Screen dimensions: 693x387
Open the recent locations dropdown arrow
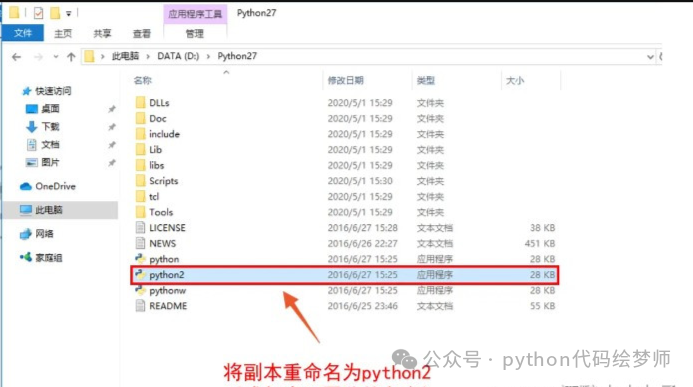(56, 57)
